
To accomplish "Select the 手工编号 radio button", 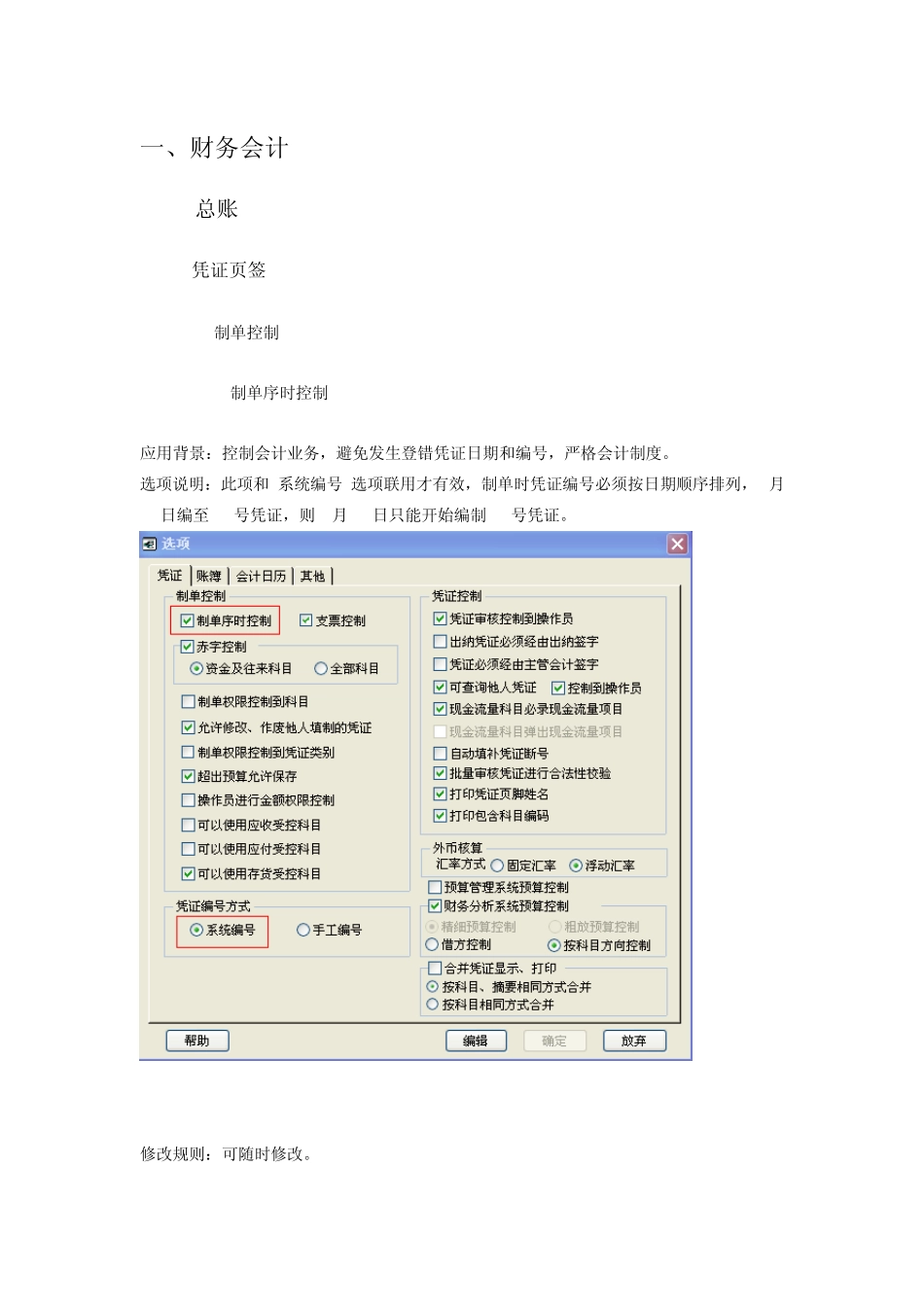I will point(303,930).
